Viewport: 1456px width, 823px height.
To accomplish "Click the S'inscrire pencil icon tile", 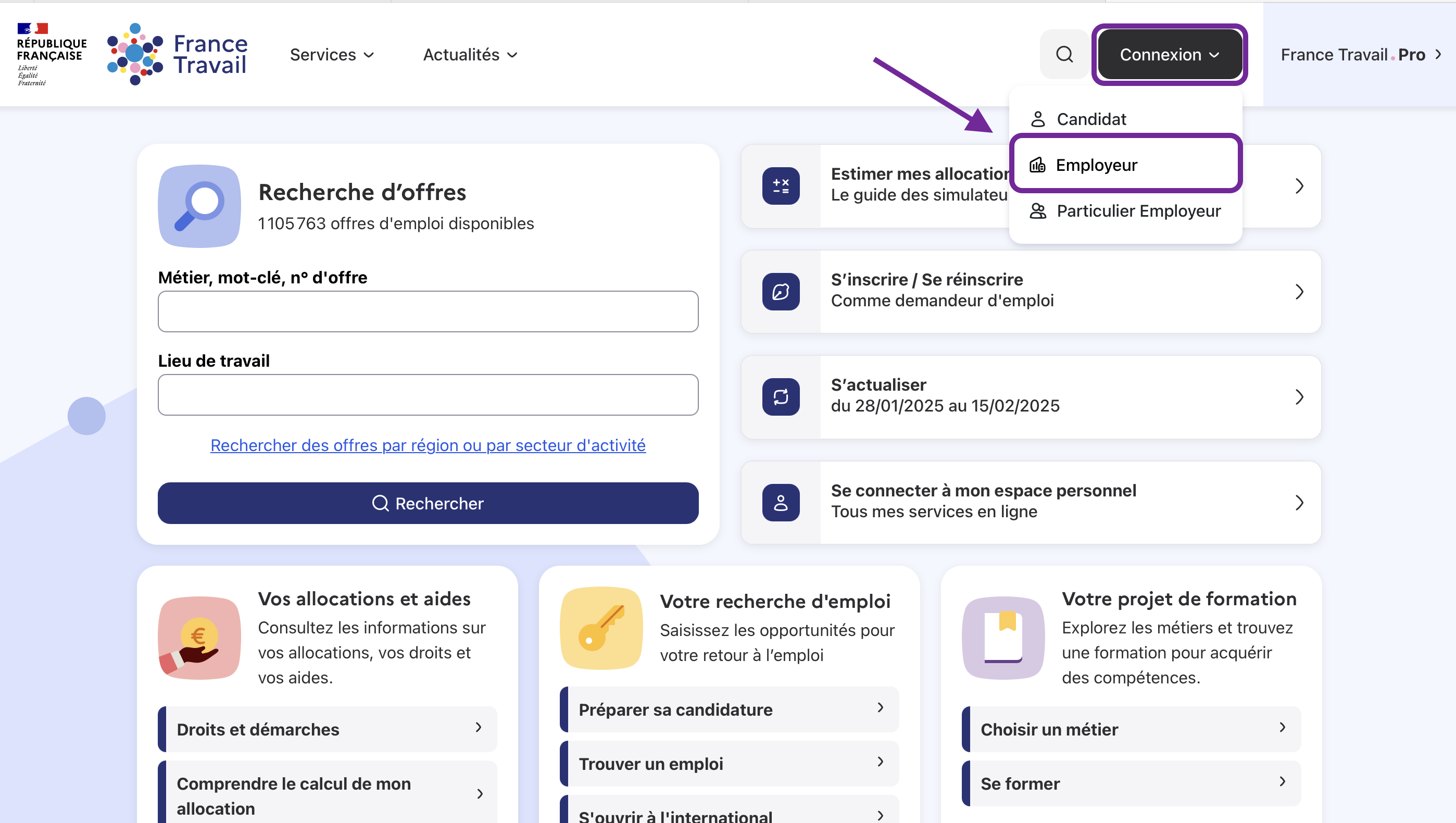I will pyautogui.click(x=781, y=292).
